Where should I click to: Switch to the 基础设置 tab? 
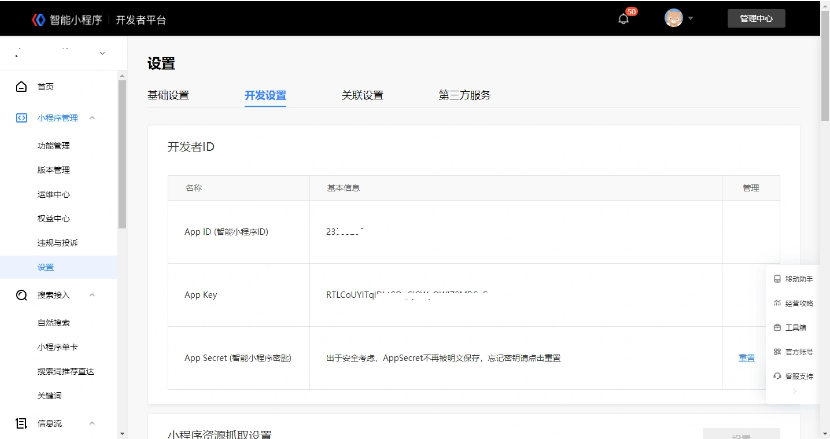[168, 95]
